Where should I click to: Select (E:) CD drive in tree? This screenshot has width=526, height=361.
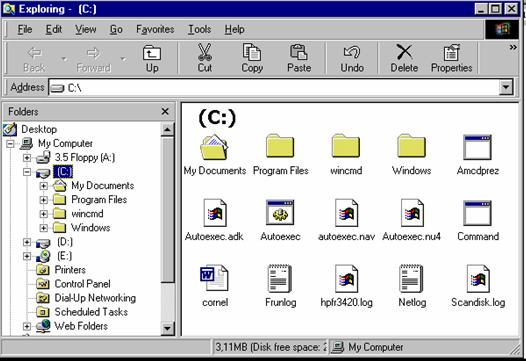point(64,256)
